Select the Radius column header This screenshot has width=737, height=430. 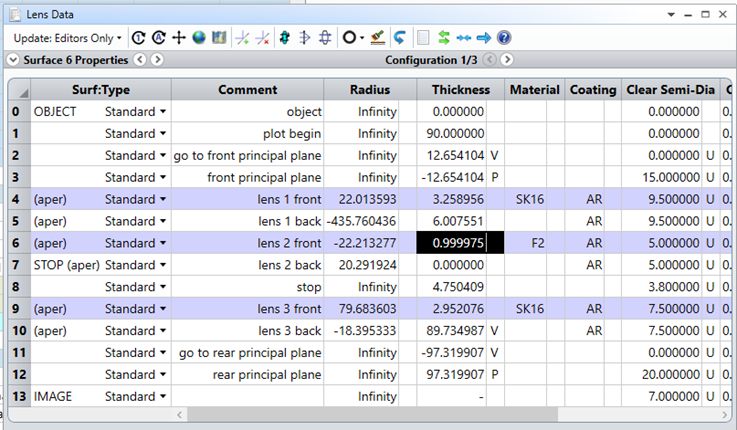[370, 90]
